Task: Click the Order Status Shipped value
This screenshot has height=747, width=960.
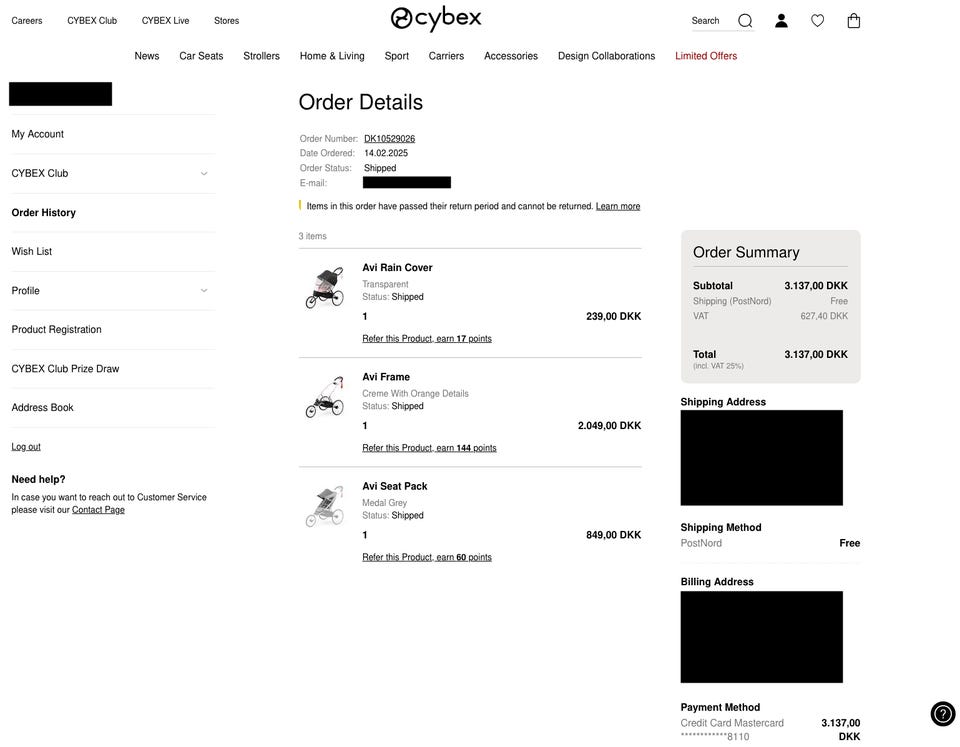Action: 380,168
